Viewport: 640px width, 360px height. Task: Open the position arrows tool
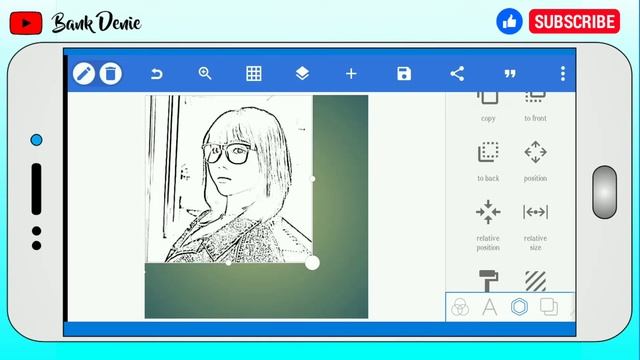pos(536,161)
